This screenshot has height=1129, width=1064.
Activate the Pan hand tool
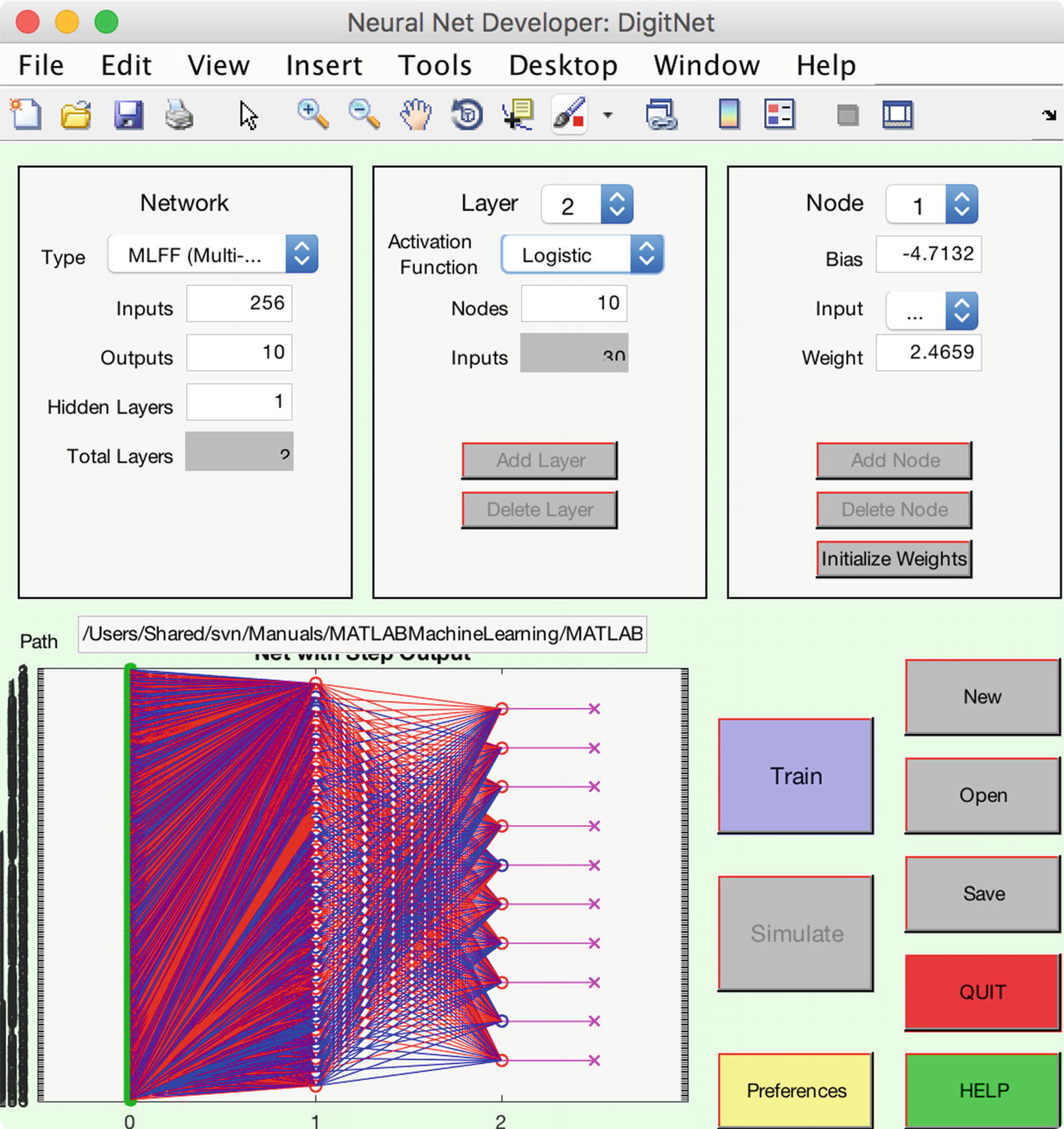pyautogui.click(x=415, y=114)
